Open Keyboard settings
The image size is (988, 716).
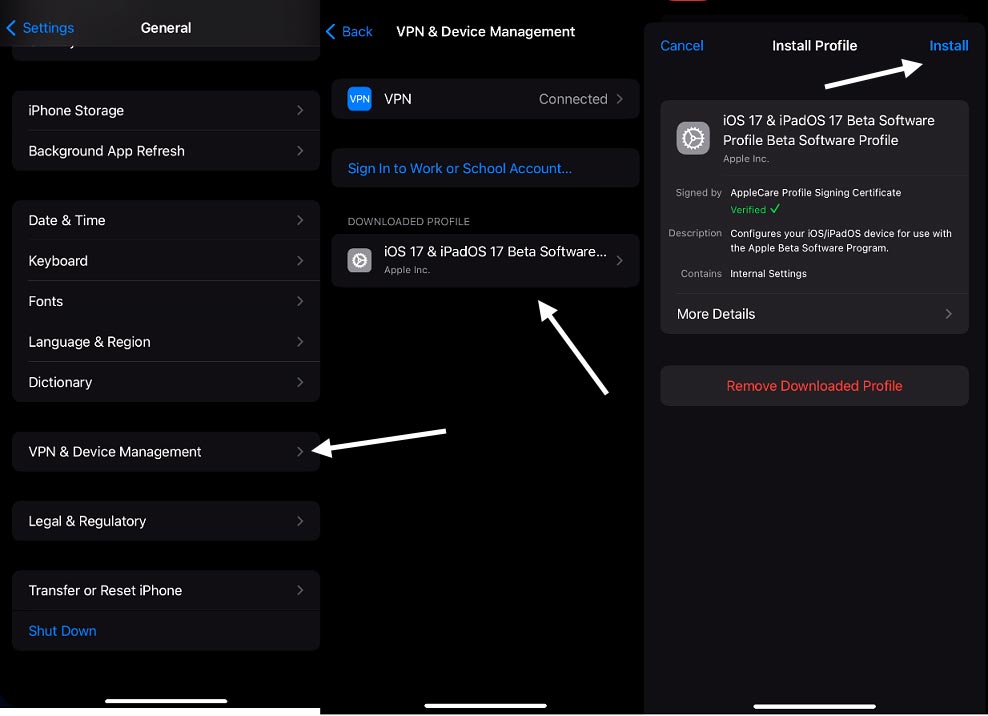(166, 260)
